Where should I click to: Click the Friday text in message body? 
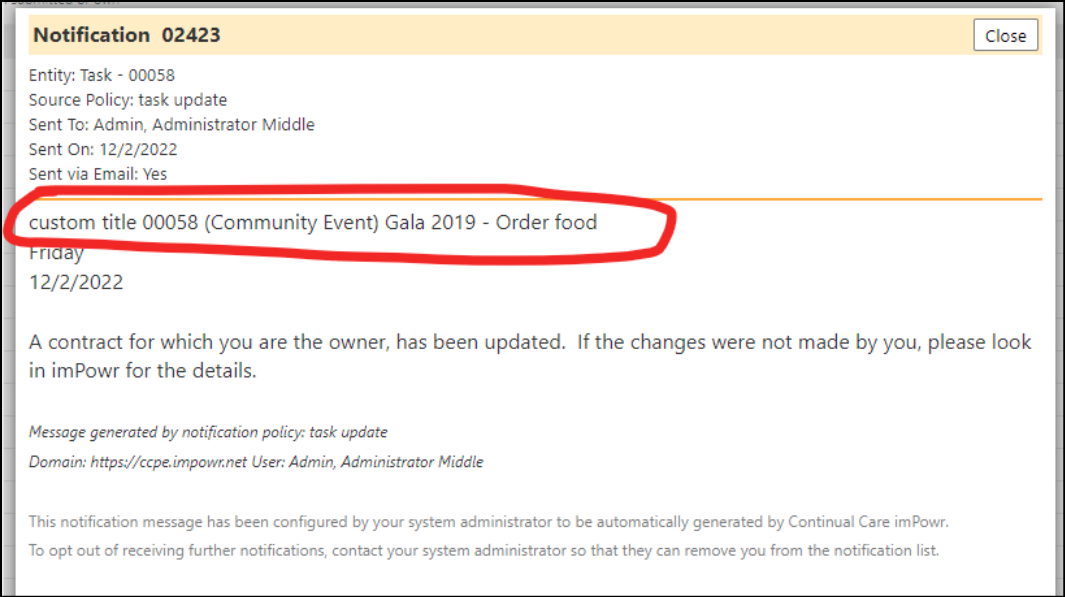point(56,254)
